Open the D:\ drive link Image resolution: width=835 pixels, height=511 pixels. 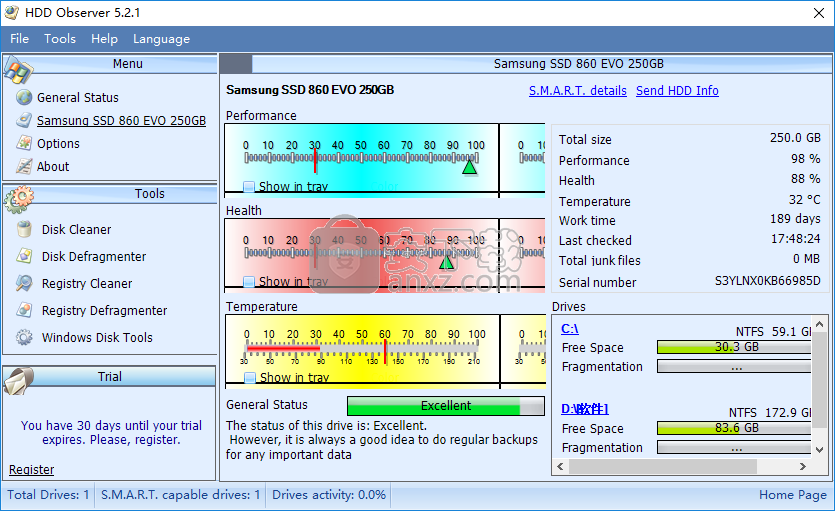point(585,409)
